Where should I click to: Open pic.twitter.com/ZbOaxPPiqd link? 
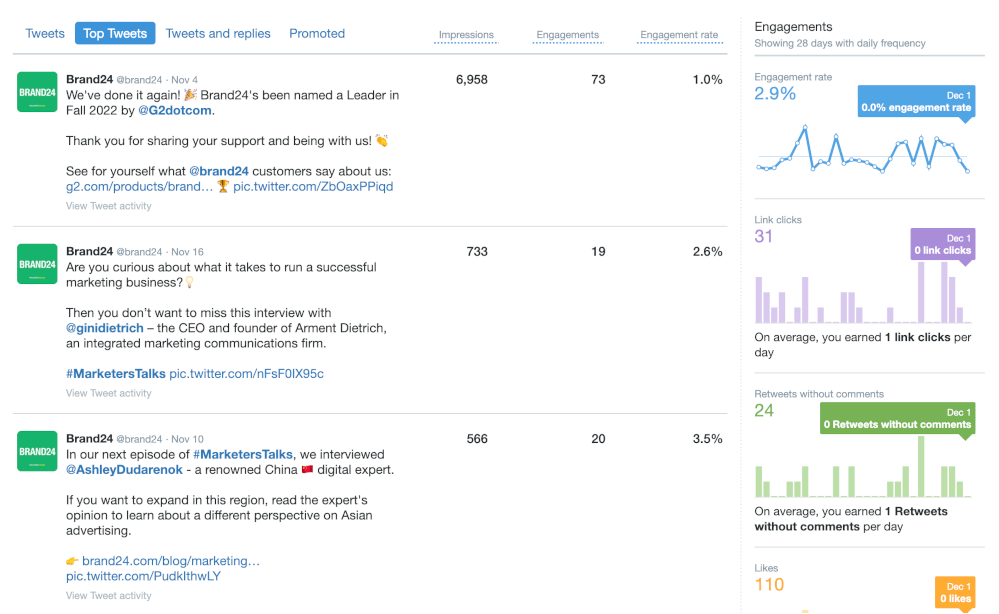coord(313,187)
